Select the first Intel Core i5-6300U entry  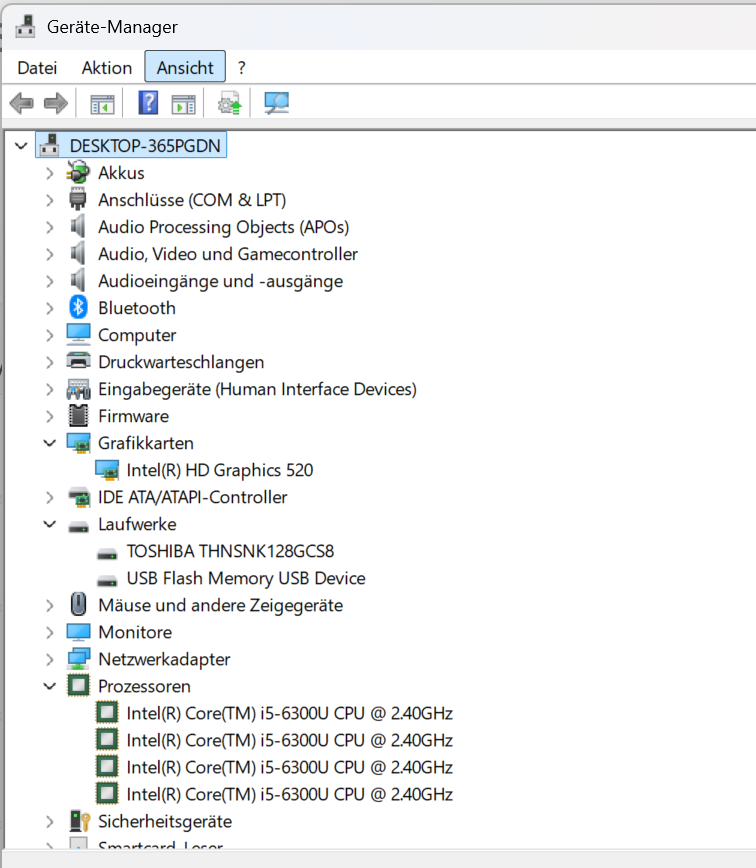(289, 713)
